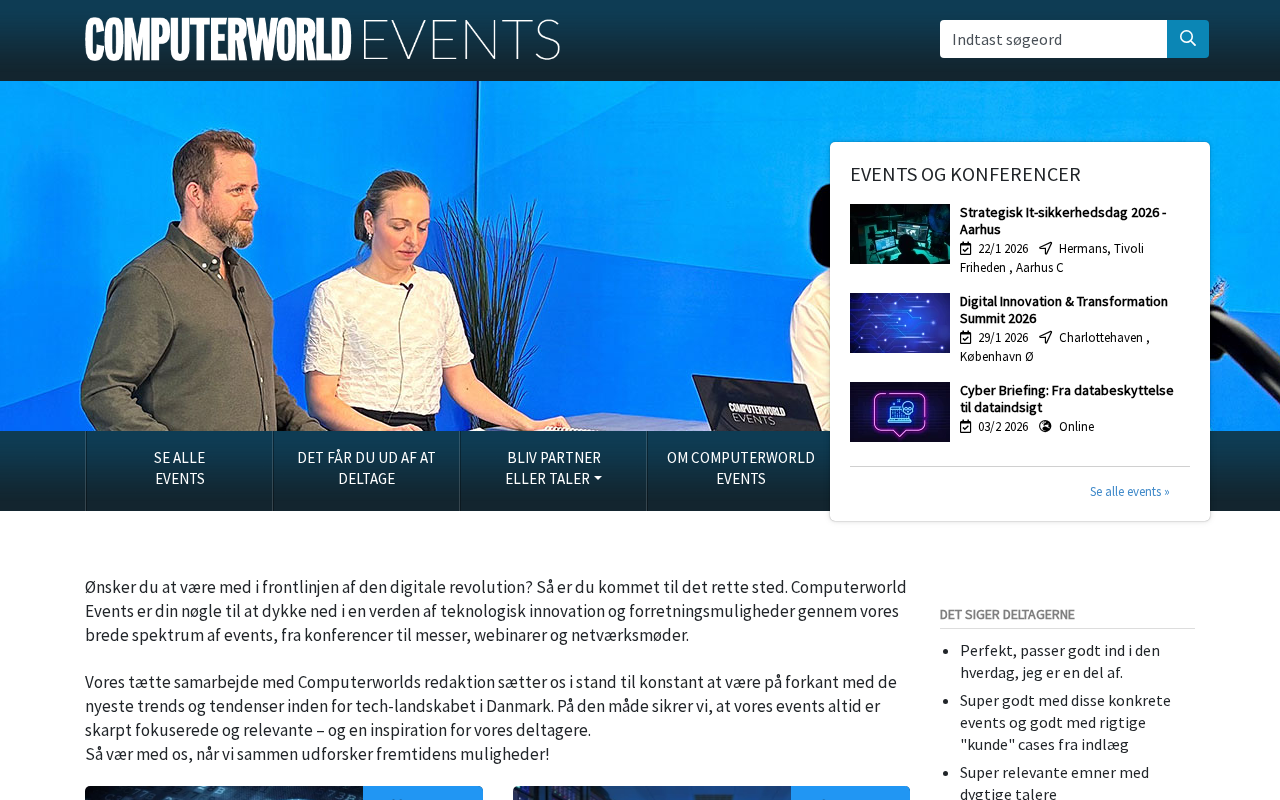Open 'Se alle events' menu item
Viewport: 1280px width, 800px height.
click(x=179, y=468)
